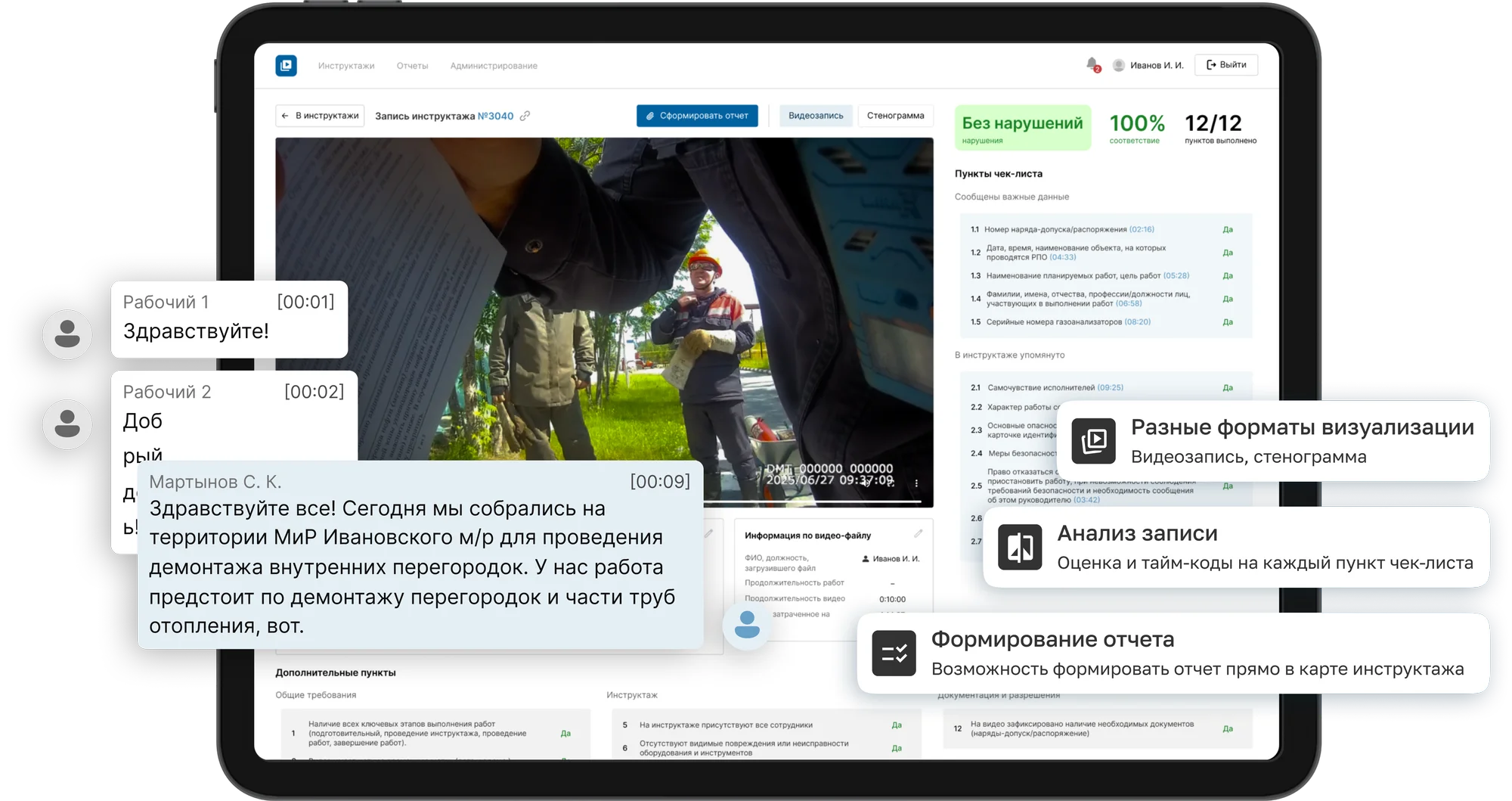Screen dimensions: 1512x801
Task: Switch to the Стенограмма tab
Action: [x=895, y=116]
